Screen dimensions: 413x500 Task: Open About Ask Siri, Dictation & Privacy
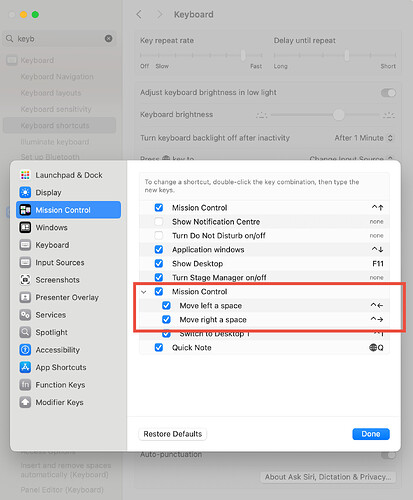(x=328, y=477)
